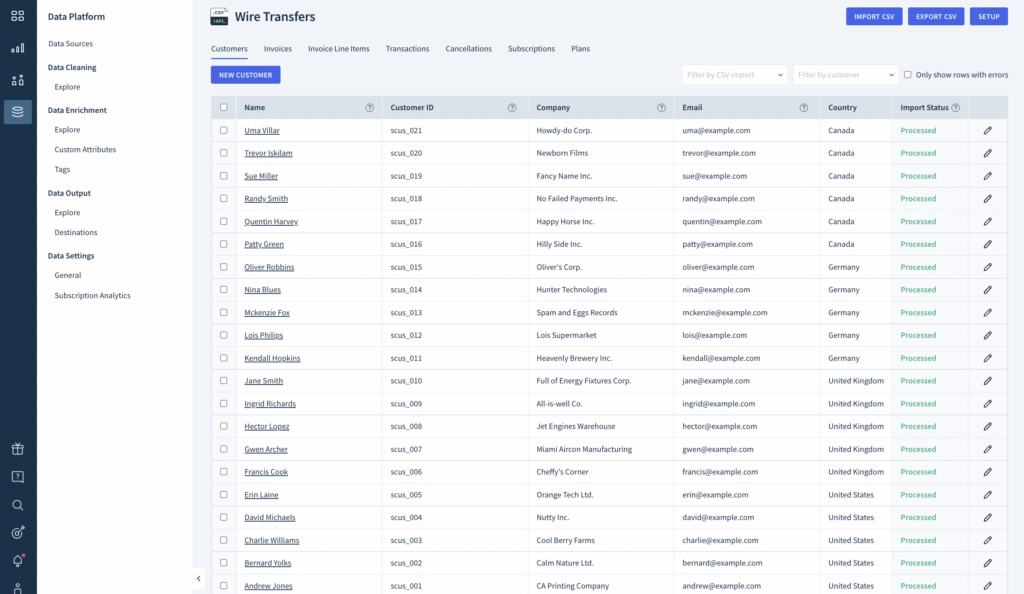Edit Randy Smith using pencil icon

click(x=987, y=198)
